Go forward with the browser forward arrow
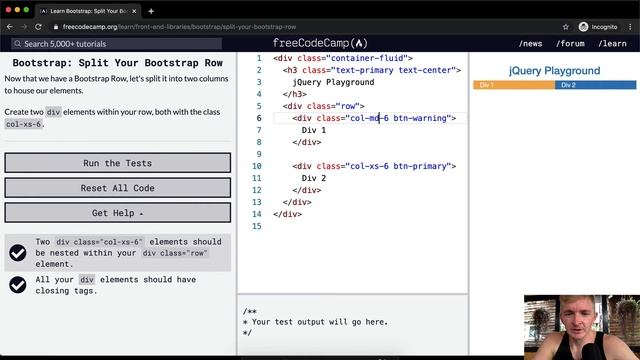Screen dimensions: 640x360 pyautogui.click(x=24, y=27)
